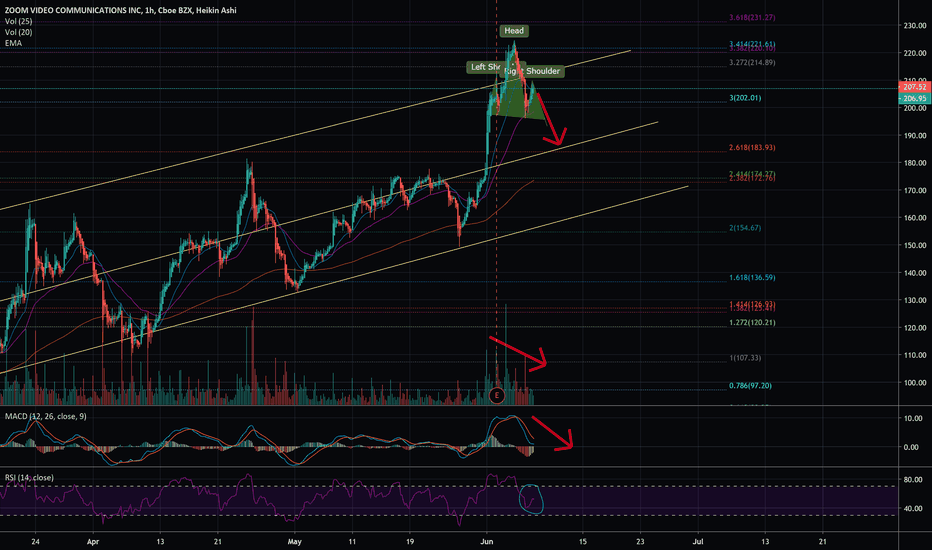Click 160.00 on the price axis
This screenshot has height=550, width=932.
click(x=915, y=218)
